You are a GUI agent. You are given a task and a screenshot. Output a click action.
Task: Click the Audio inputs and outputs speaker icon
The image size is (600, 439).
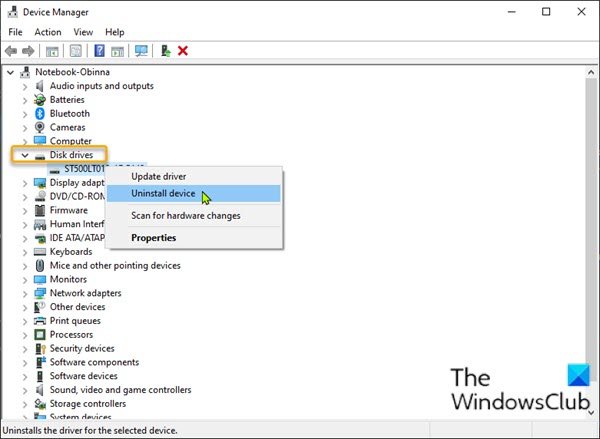40,86
